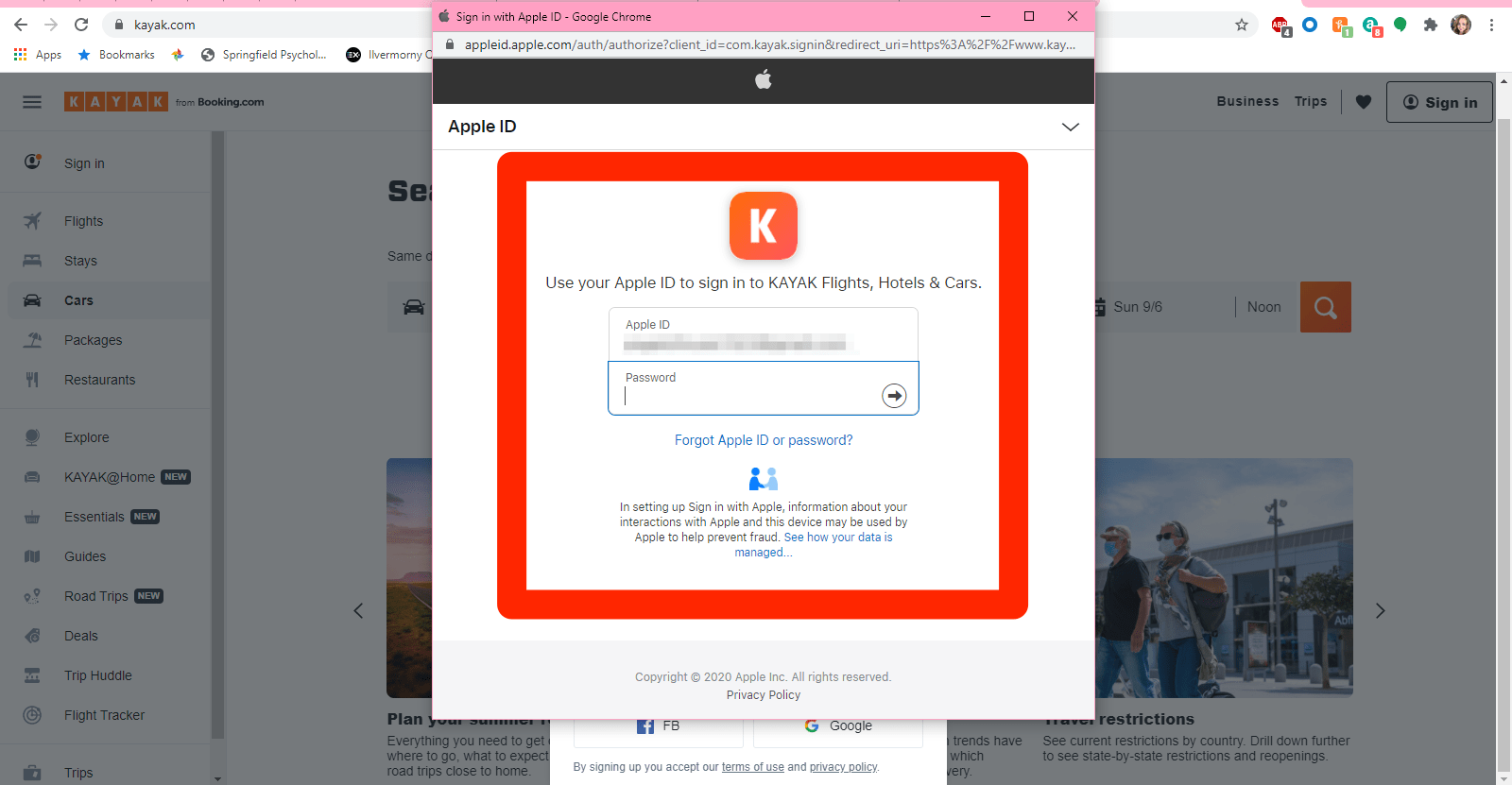Open Essentials in the sidebar
Screen dimensions: 1512x785
(106, 517)
